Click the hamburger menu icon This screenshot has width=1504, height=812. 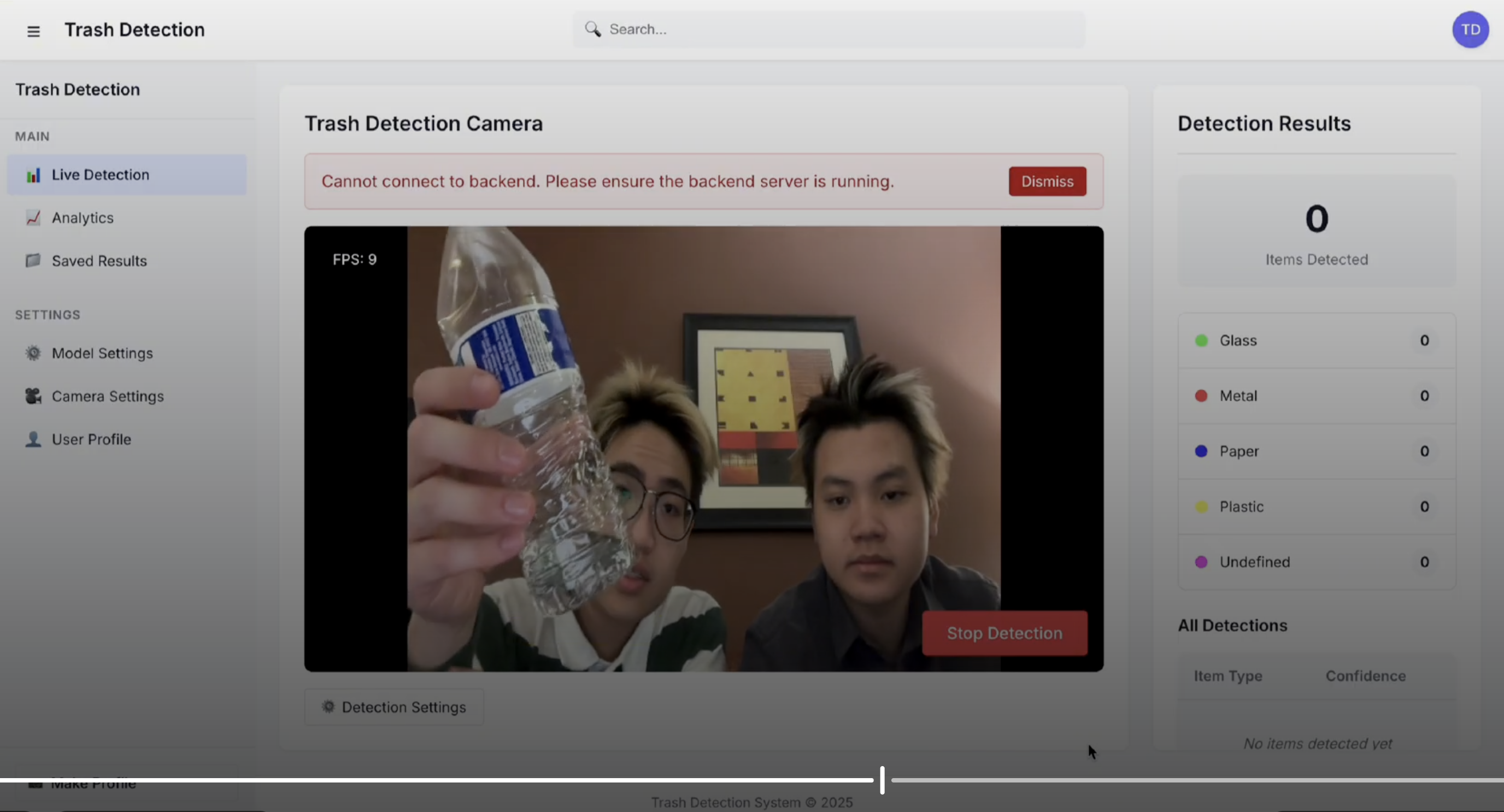pyautogui.click(x=33, y=31)
